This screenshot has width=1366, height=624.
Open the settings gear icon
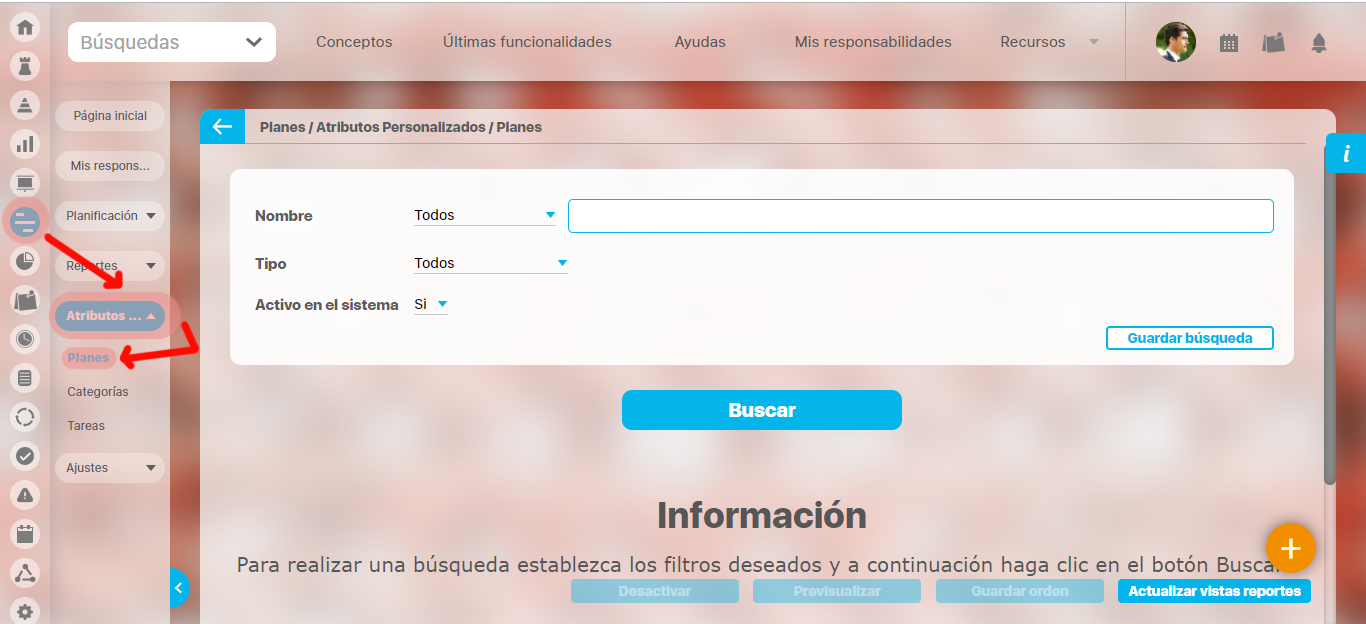25,611
